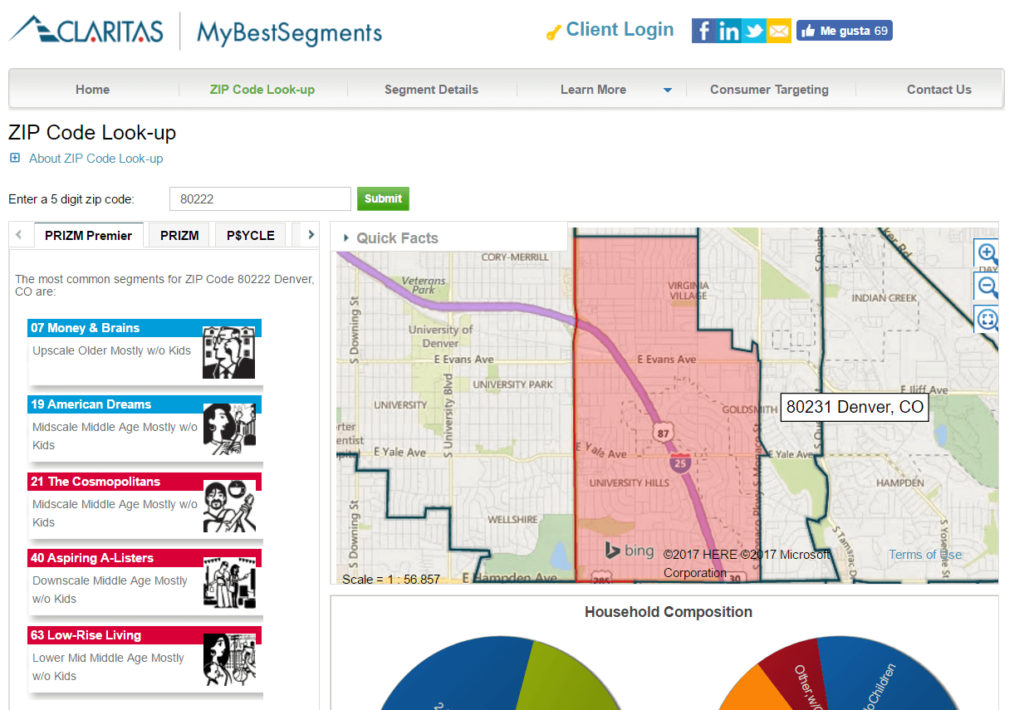The width and height of the screenshot is (1024, 710).
Task: Click the 80231 Denver, CO map label
Action: pos(854,407)
